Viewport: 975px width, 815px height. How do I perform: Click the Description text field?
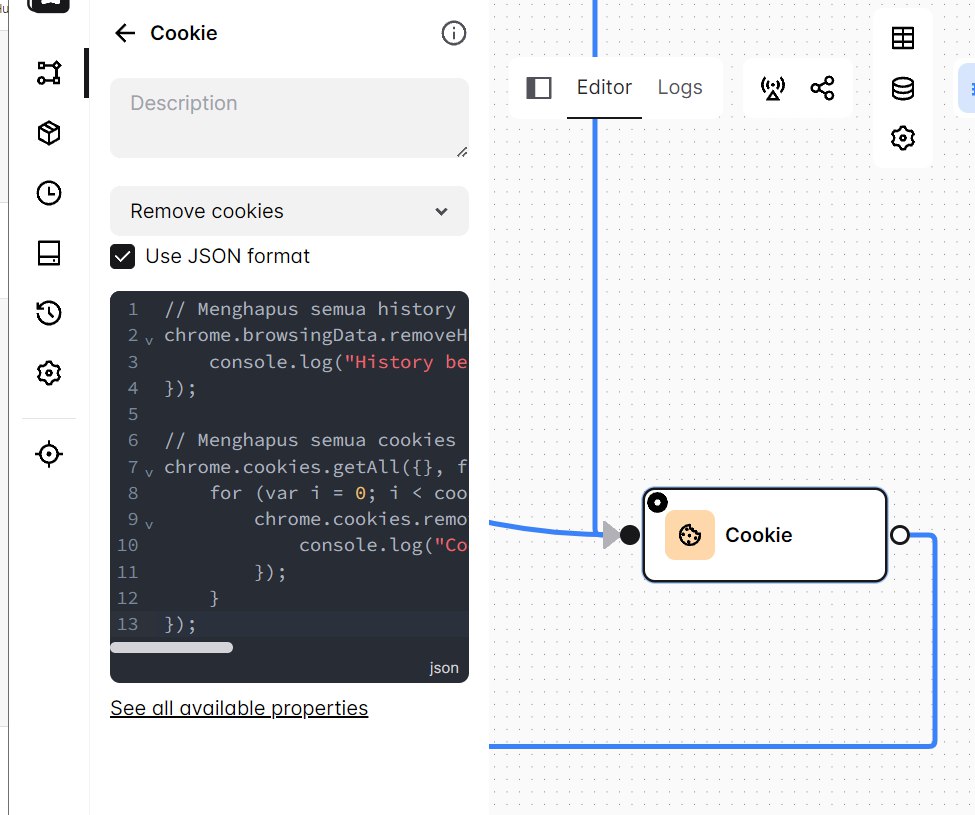point(289,117)
